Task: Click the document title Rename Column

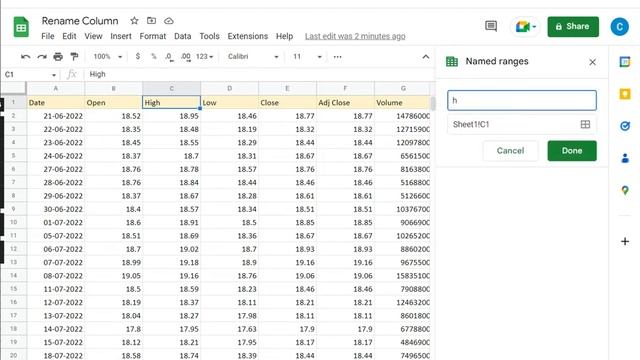Action: click(x=80, y=21)
